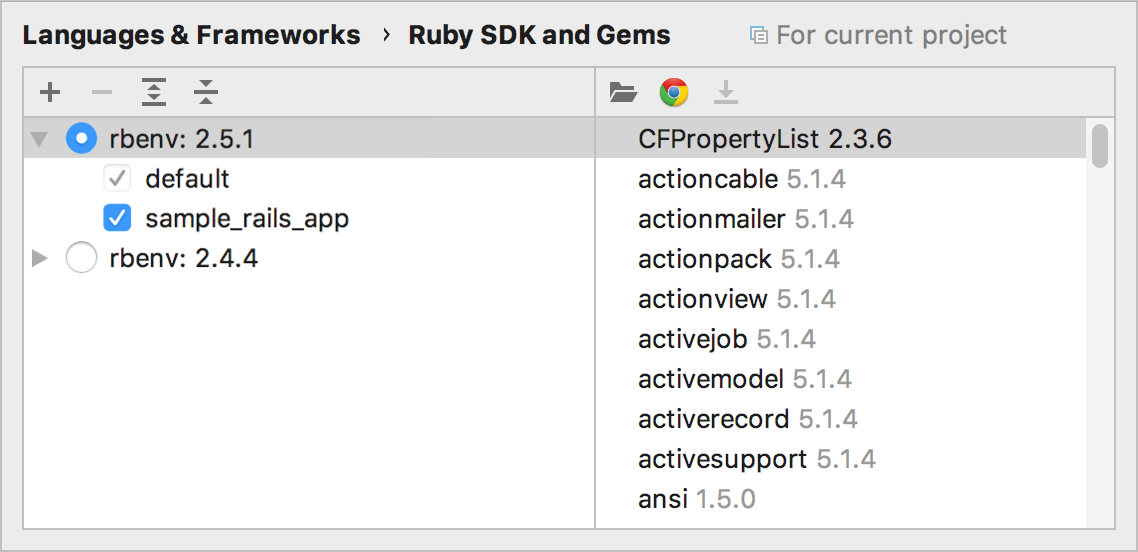Viewport: 1138px width, 552px height.
Task: Click the expand all icon
Action: (x=154, y=93)
